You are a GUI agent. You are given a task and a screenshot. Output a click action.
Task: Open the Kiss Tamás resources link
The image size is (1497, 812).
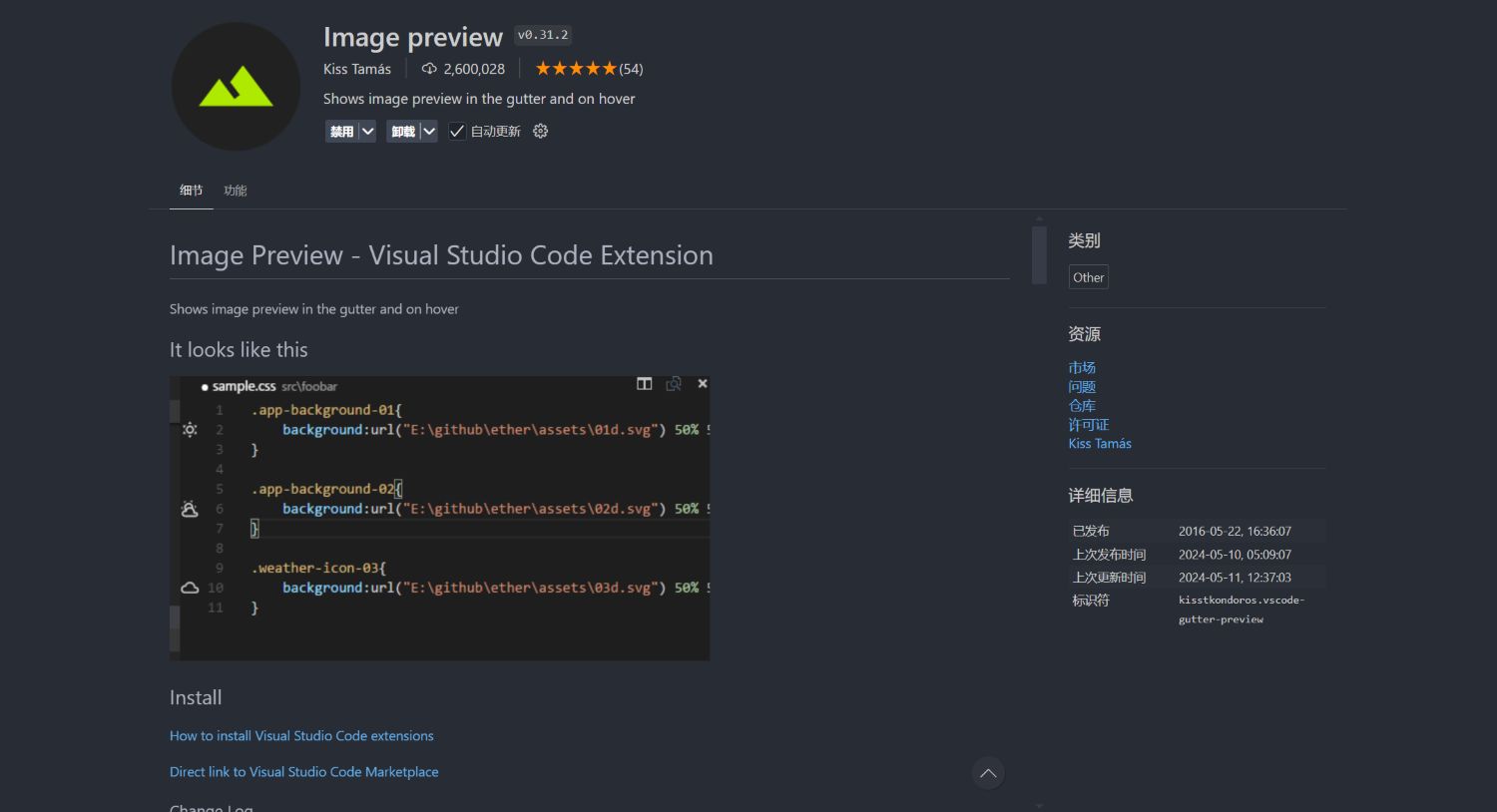pos(1100,444)
